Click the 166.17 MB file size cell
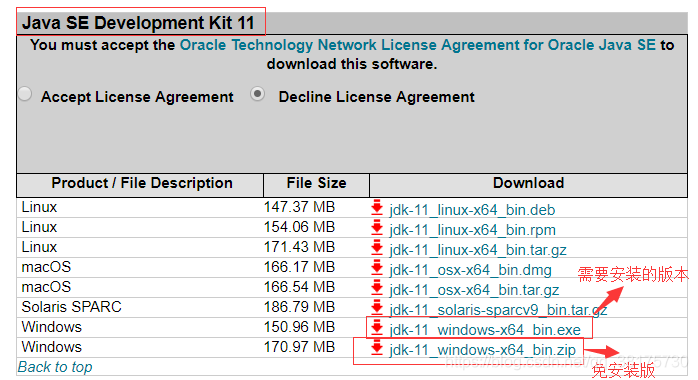Screen dimensions: 698x380 coord(299,267)
